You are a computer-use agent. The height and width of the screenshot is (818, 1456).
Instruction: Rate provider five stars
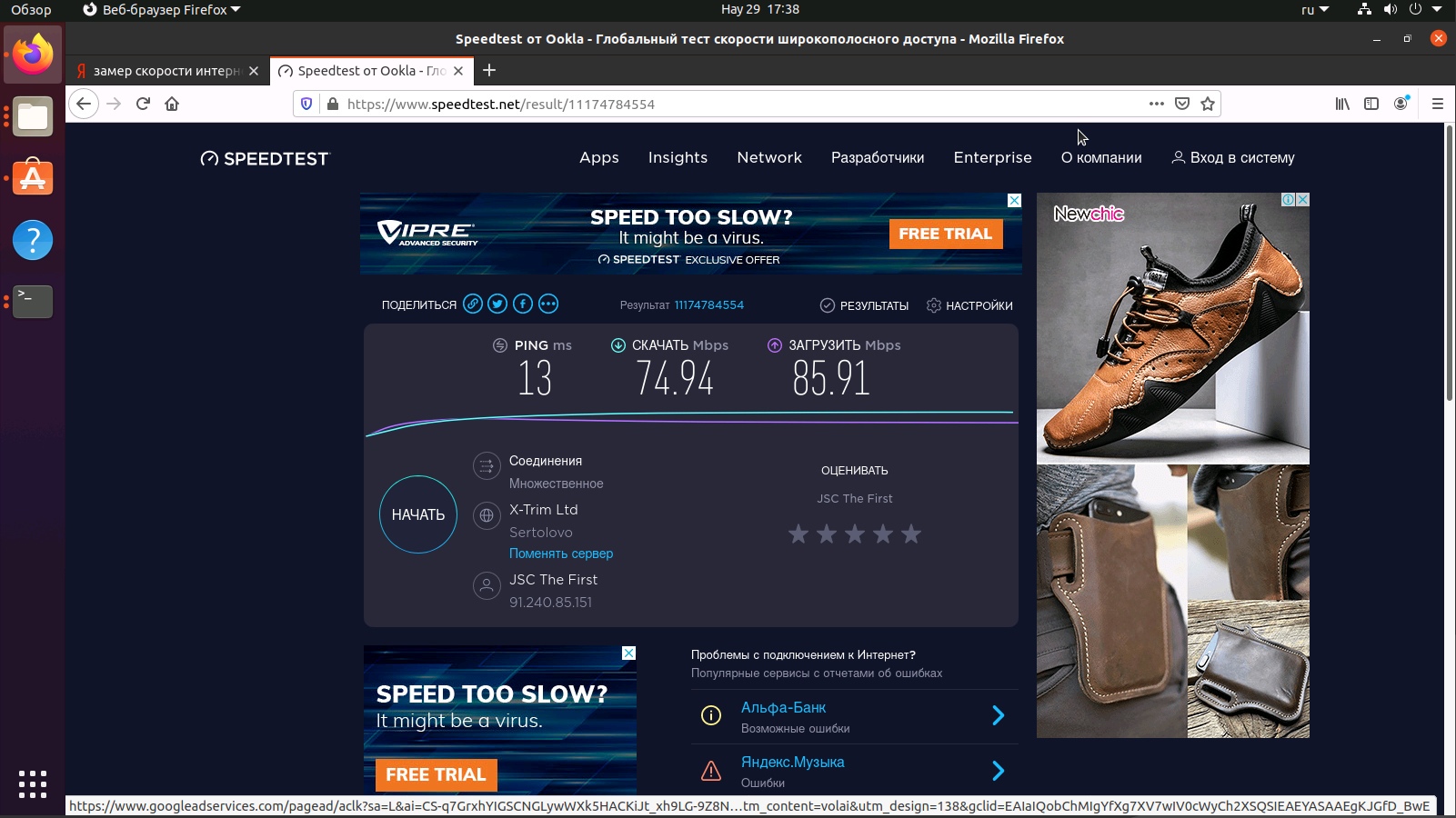(911, 534)
